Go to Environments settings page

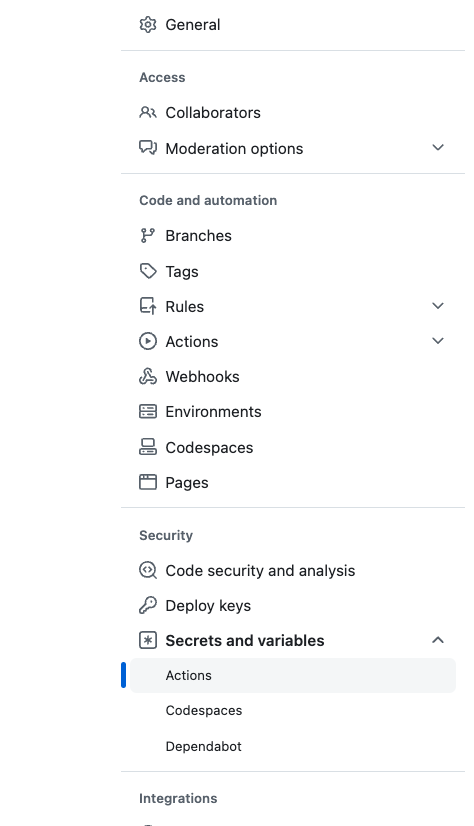tap(213, 411)
